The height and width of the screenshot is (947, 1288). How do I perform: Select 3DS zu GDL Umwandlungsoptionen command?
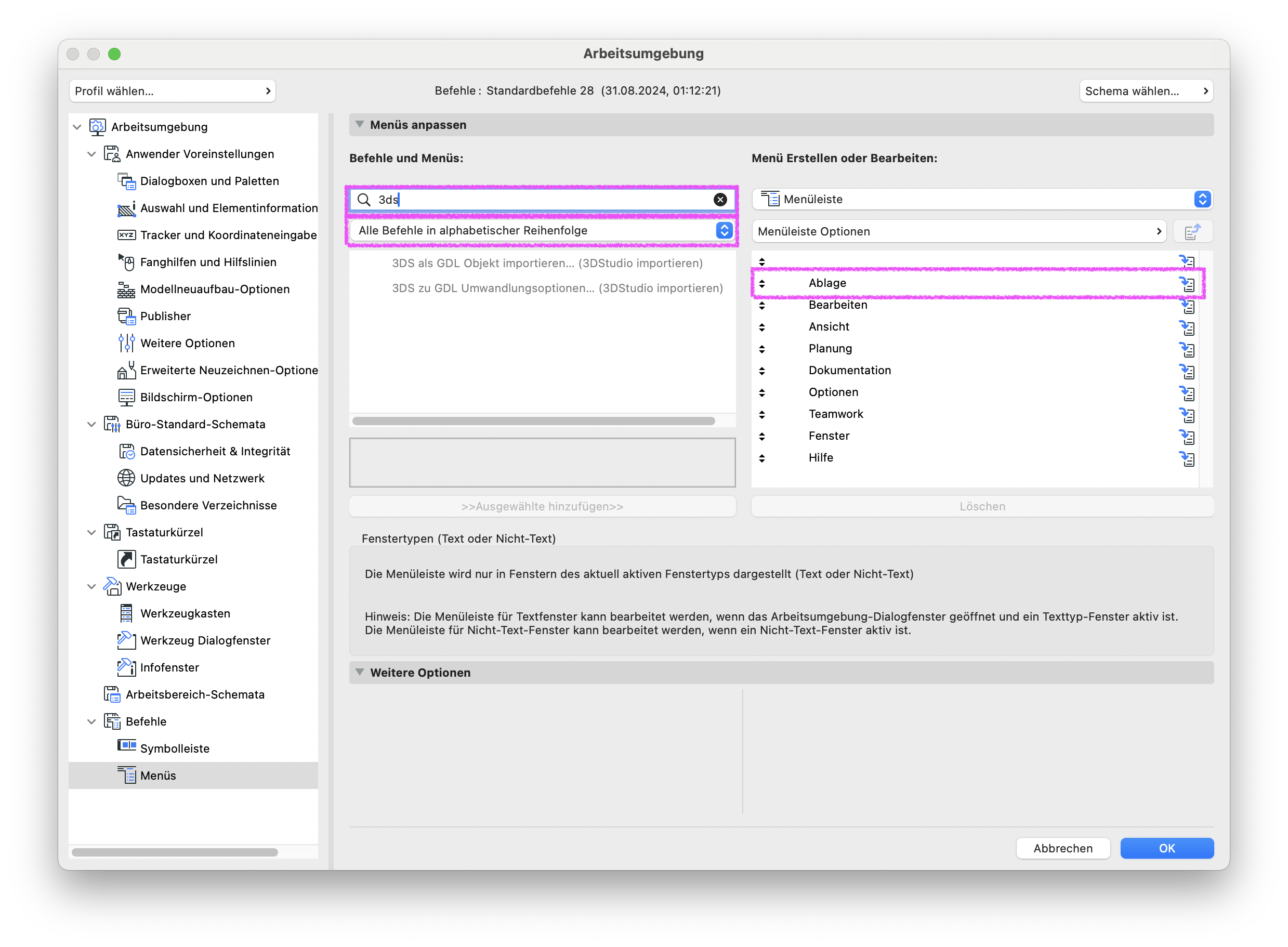[x=557, y=288]
